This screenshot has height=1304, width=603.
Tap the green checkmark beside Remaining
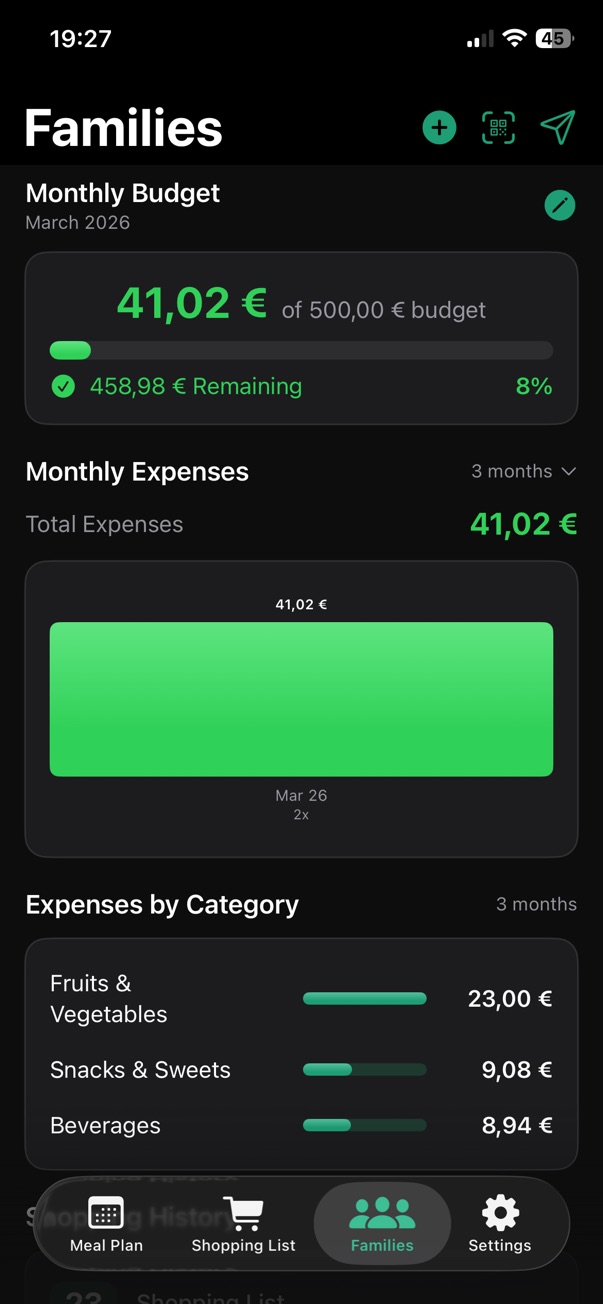63,386
